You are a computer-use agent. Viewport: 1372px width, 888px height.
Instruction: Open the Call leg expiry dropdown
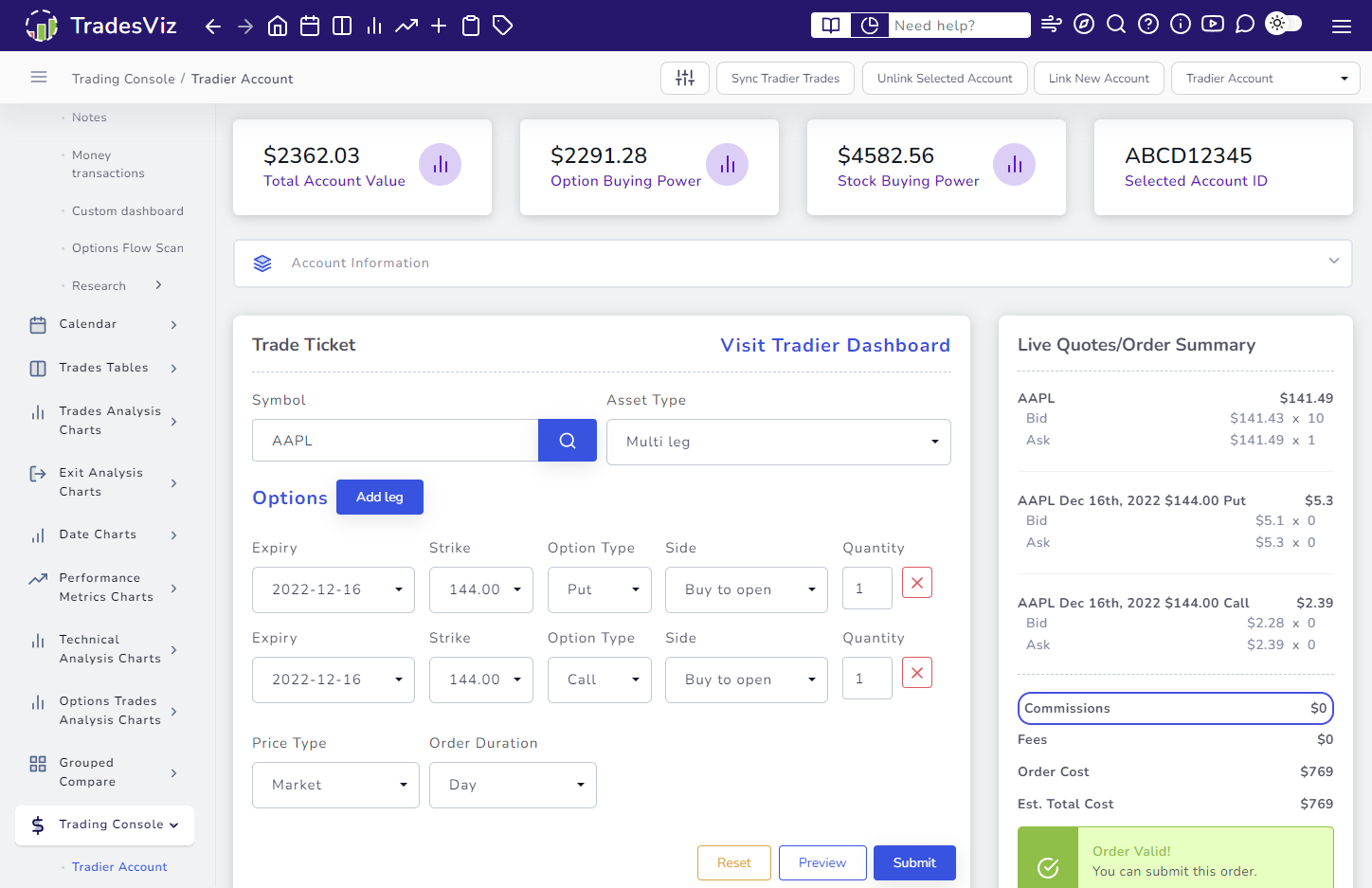334,680
